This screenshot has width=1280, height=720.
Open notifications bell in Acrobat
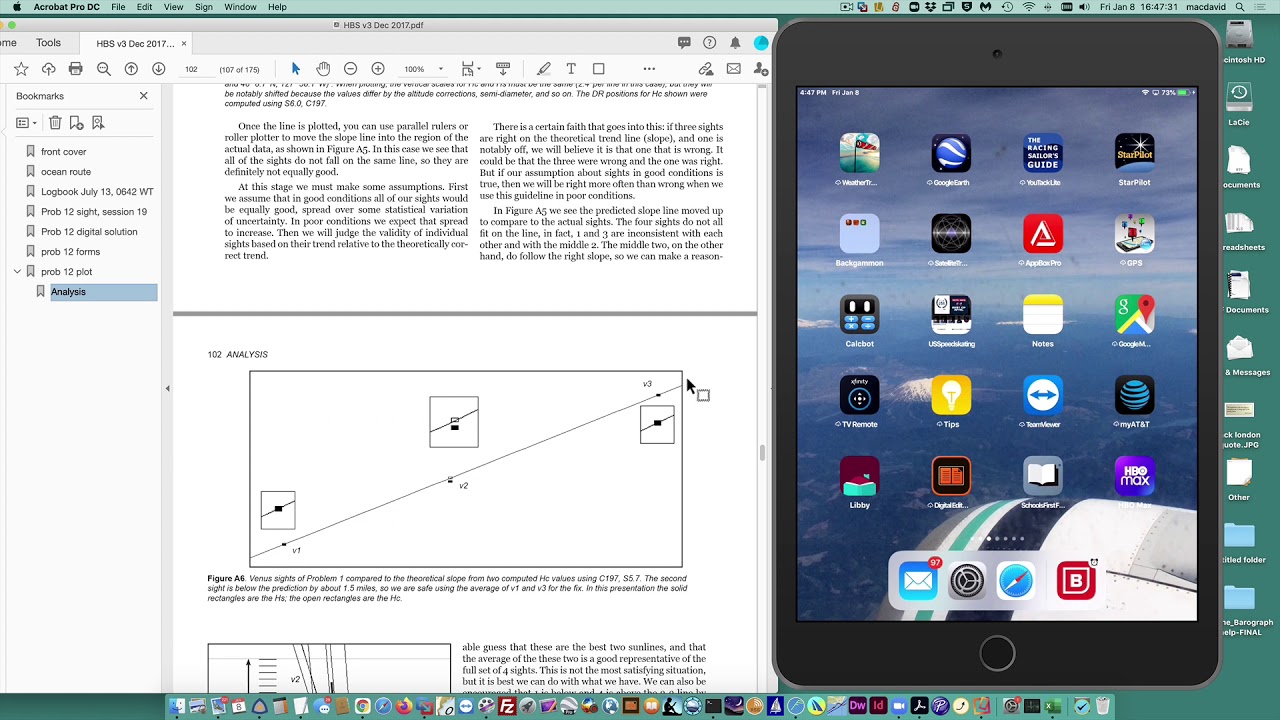[735, 43]
